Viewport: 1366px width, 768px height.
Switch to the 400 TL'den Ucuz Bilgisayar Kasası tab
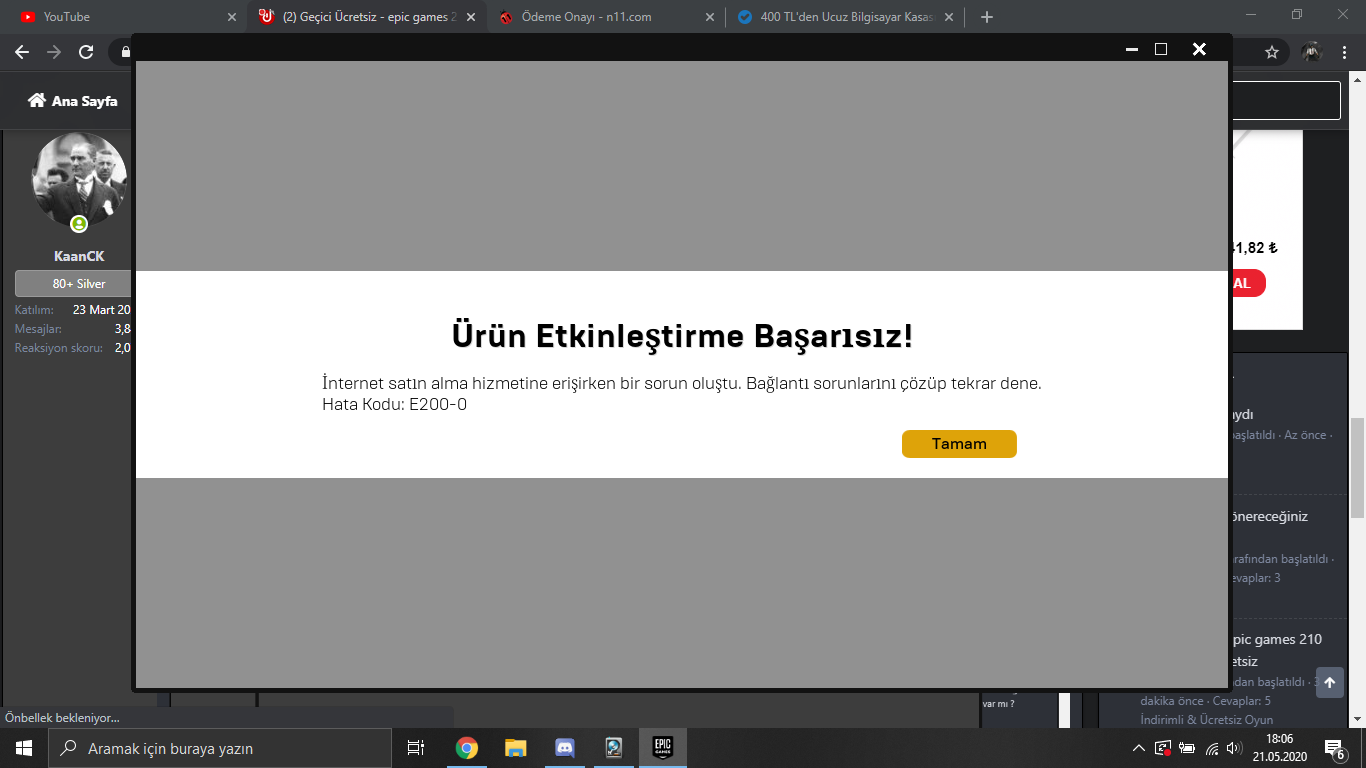[x=846, y=17]
